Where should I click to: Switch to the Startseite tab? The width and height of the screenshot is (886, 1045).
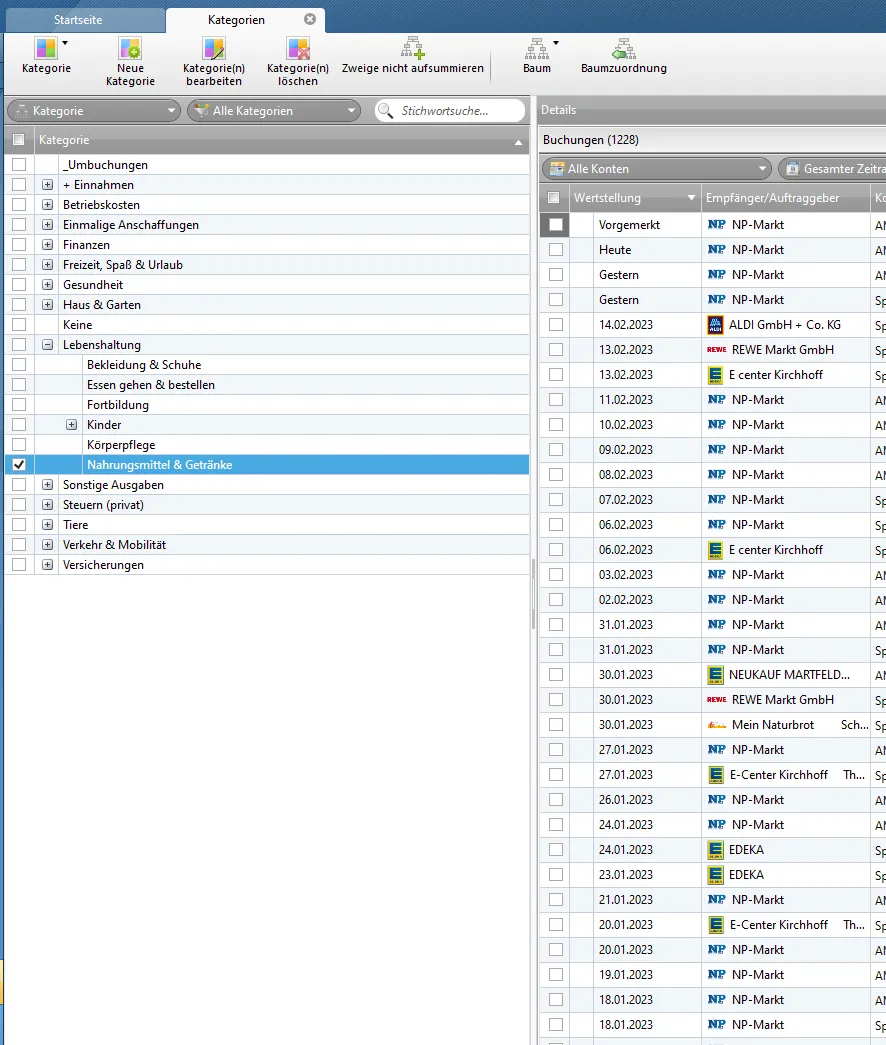pyautogui.click(x=84, y=20)
